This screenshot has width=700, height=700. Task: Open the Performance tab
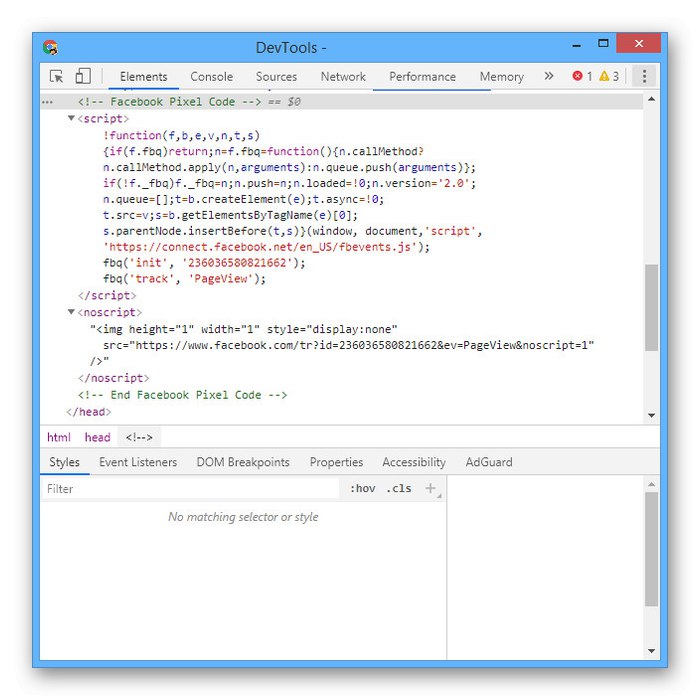click(422, 77)
